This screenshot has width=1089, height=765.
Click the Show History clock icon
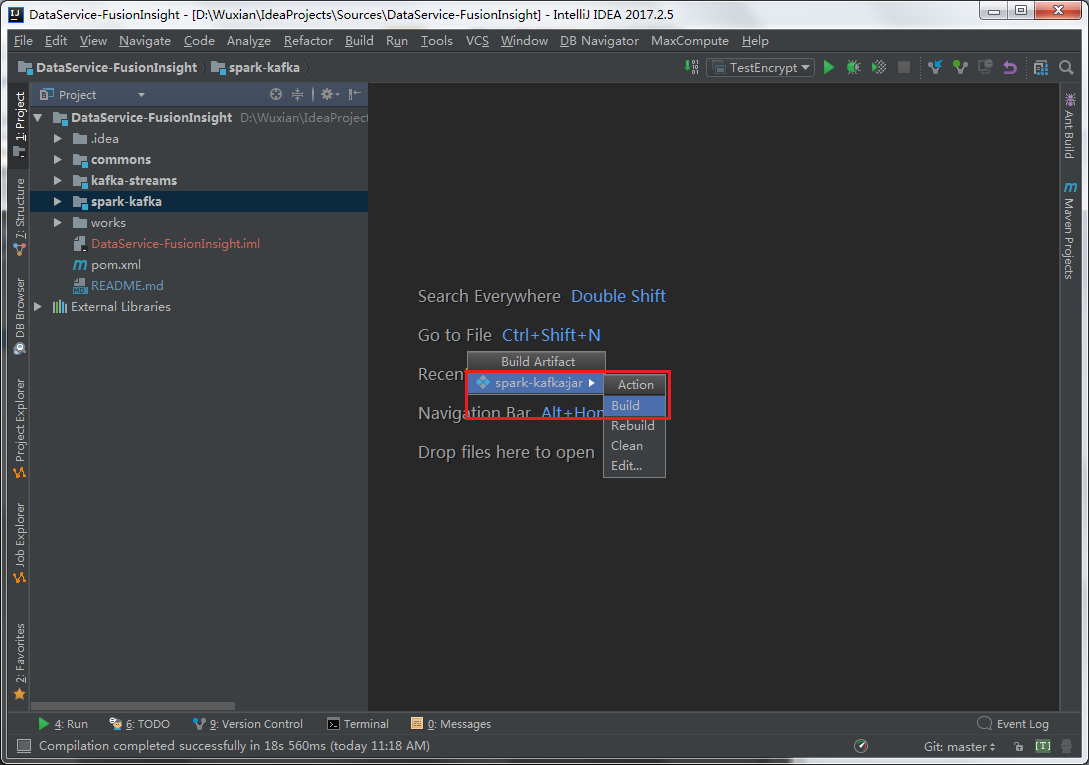coord(985,67)
